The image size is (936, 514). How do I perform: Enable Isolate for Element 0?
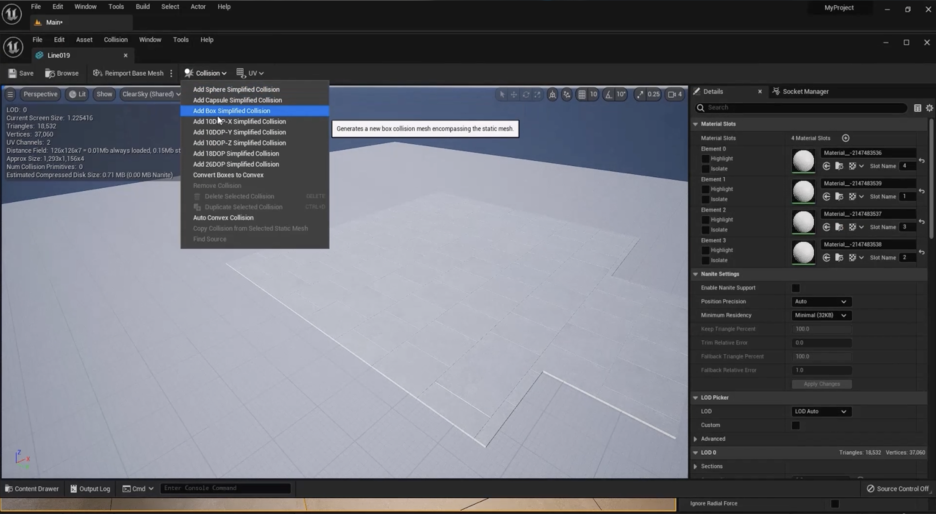(705, 169)
